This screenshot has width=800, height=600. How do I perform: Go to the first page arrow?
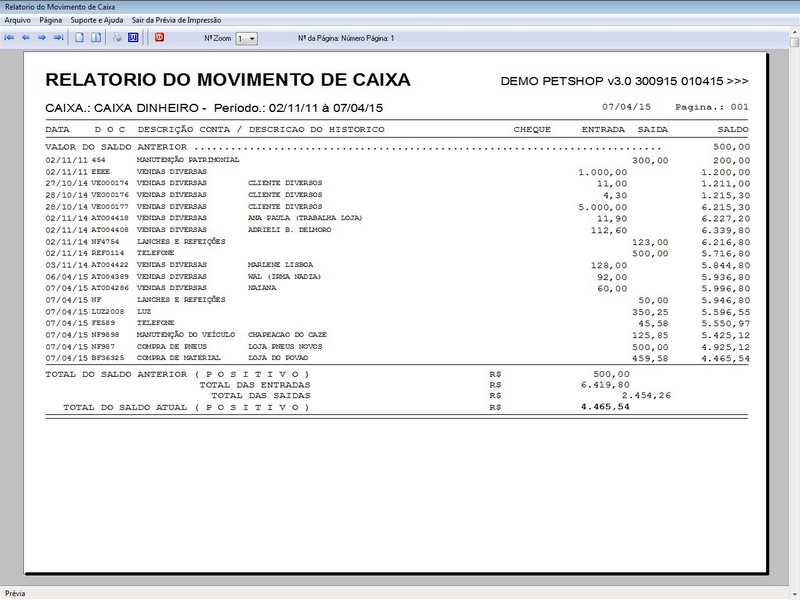tap(9, 38)
